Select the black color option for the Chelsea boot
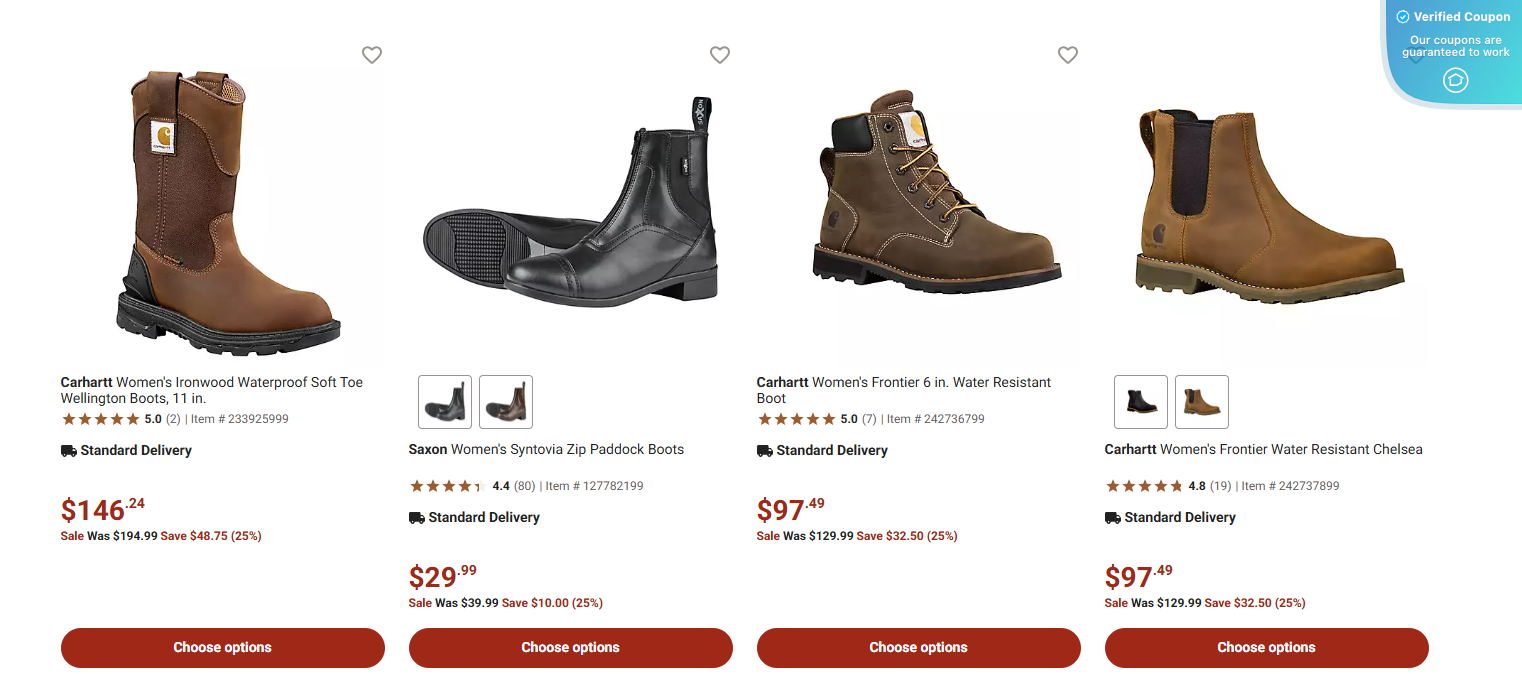Viewport: 1522px width, 674px height. pos(1140,401)
